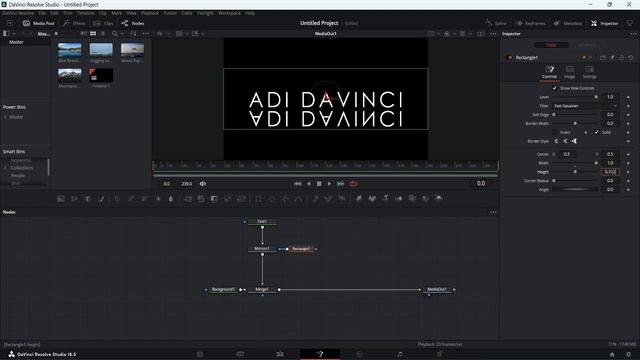
Task: Adjust the Border Width slider handle
Action: (x=576, y=123)
